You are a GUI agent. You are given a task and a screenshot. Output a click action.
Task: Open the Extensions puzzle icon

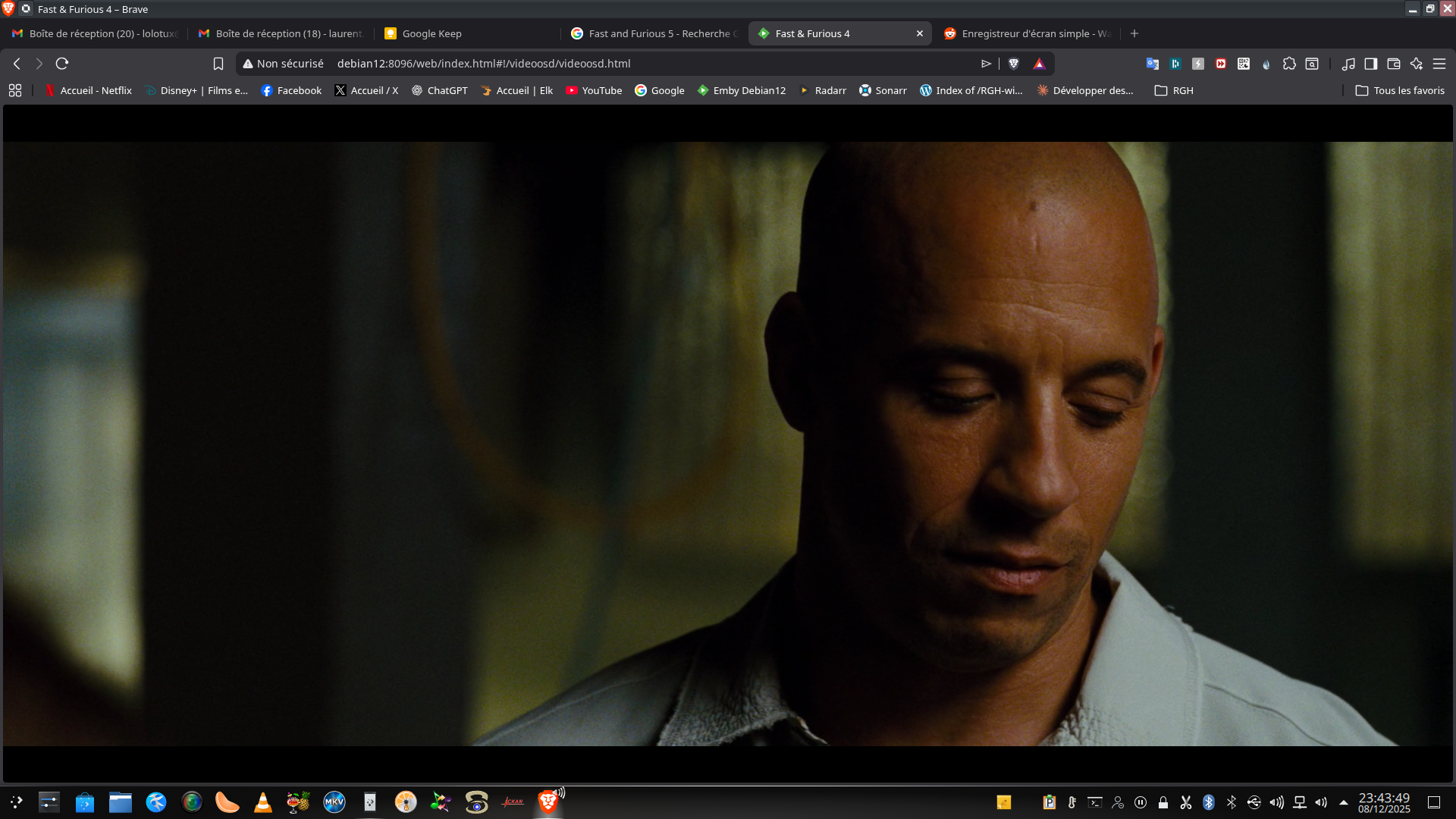point(1289,64)
